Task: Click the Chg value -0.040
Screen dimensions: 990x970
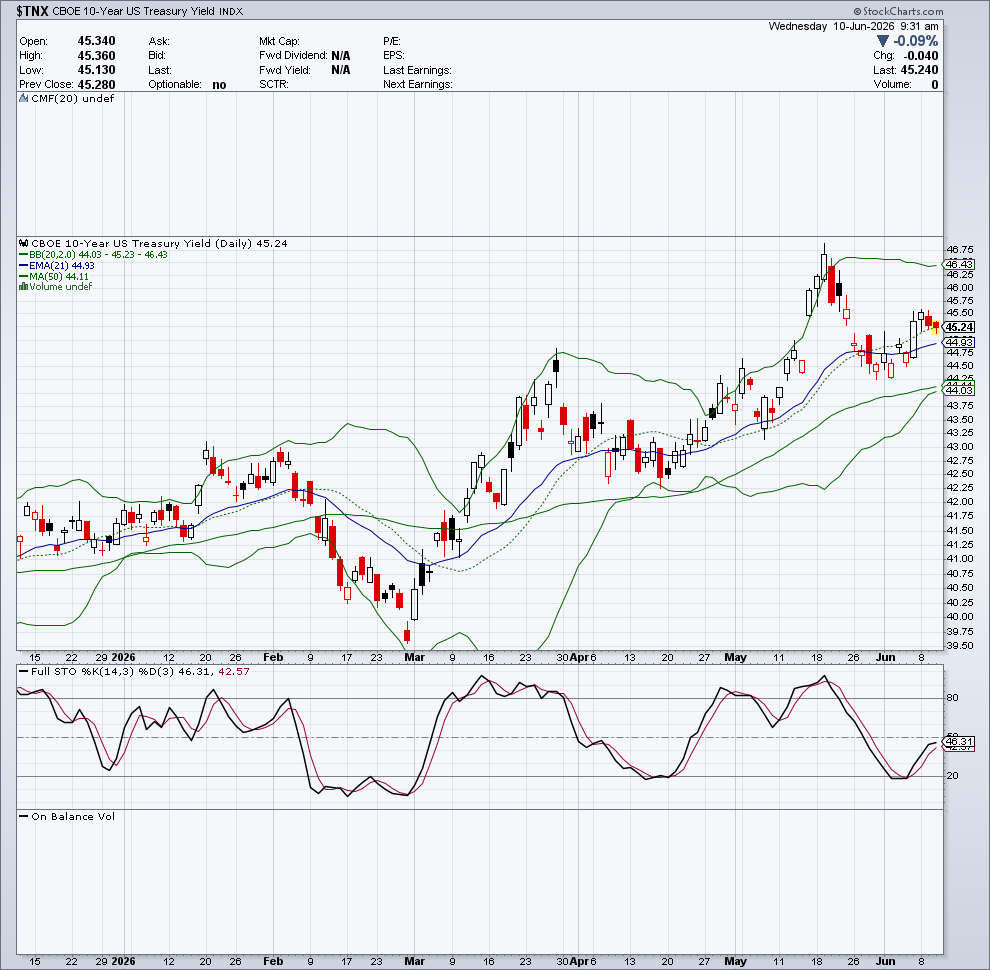Action: [x=921, y=56]
